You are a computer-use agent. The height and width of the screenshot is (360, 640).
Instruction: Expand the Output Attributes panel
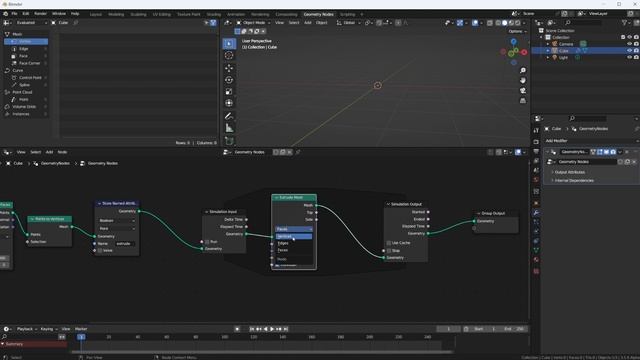coord(569,172)
